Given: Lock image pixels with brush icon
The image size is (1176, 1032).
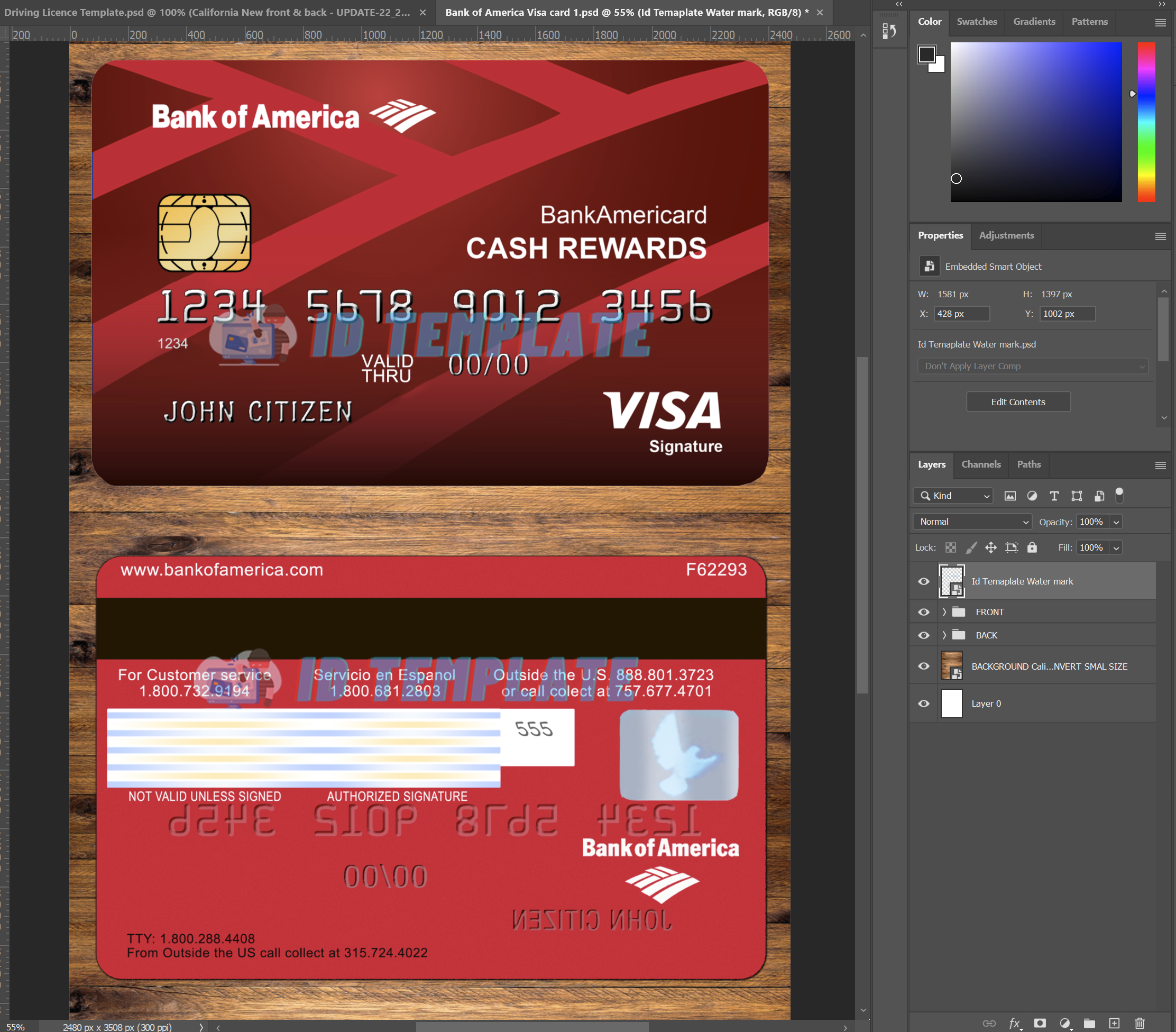Looking at the screenshot, I should (x=971, y=547).
